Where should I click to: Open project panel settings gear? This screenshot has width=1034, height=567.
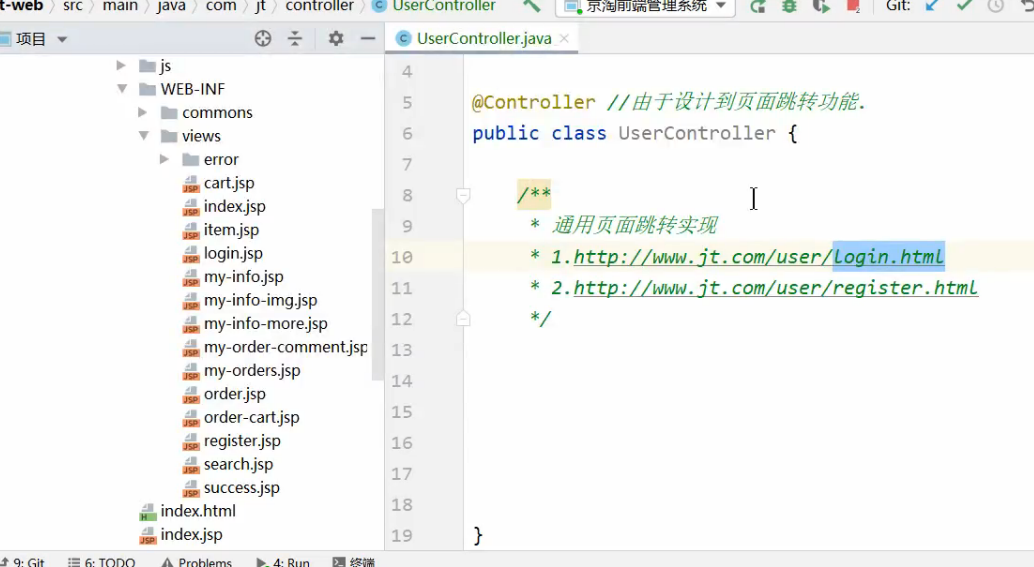coord(336,39)
